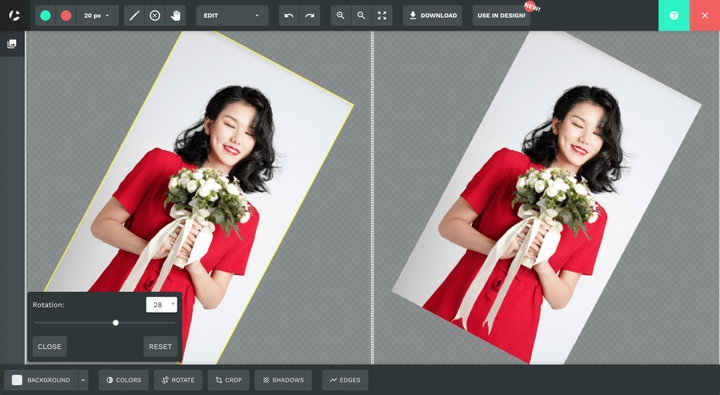
Task: Click the undo arrow
Action: [x=289, y=16]
